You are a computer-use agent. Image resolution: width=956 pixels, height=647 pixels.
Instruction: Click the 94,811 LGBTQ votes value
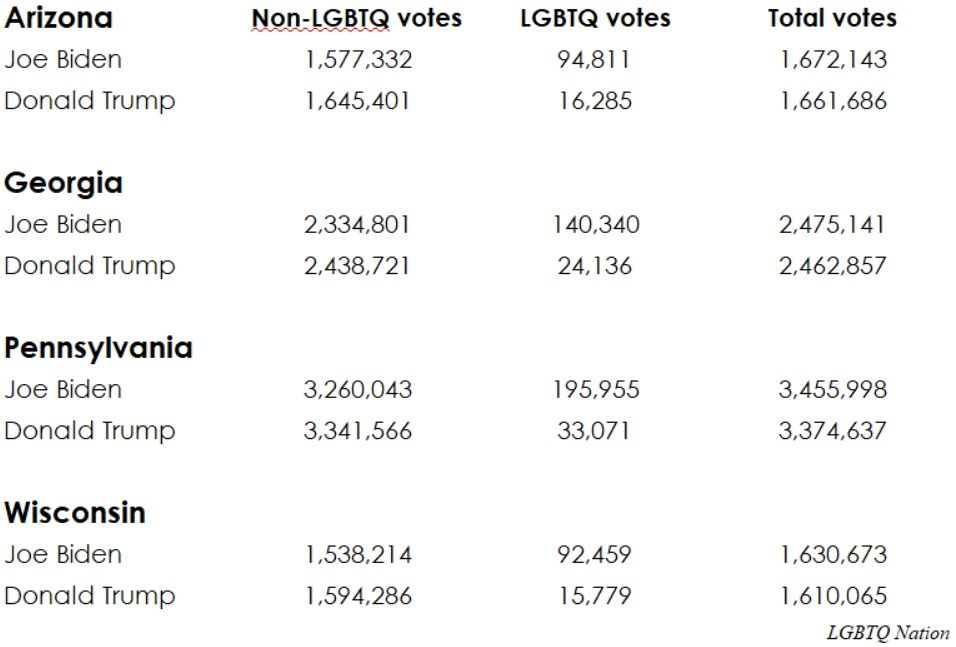[594, 59]
